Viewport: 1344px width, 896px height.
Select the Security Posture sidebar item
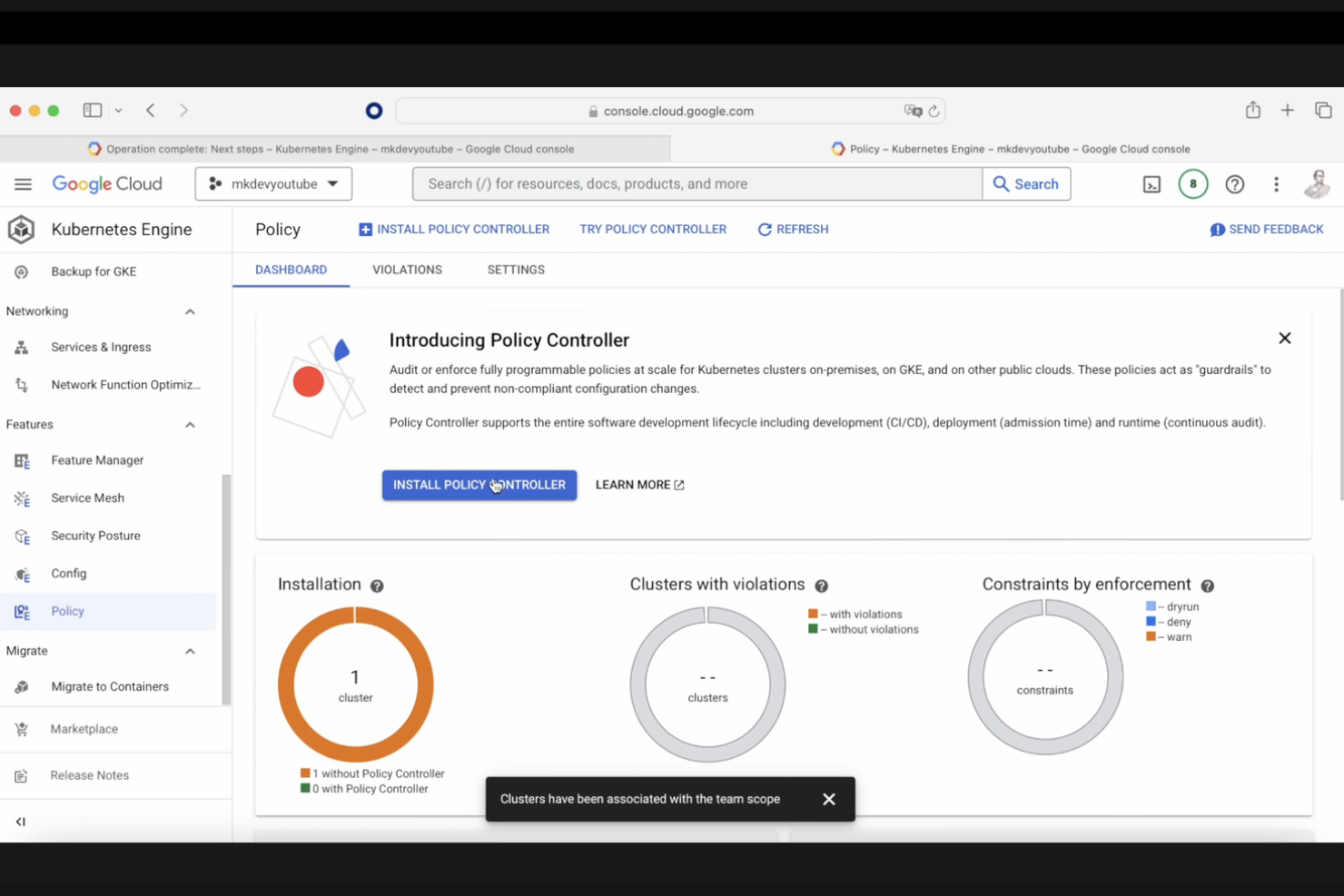(x=95, y=536)
